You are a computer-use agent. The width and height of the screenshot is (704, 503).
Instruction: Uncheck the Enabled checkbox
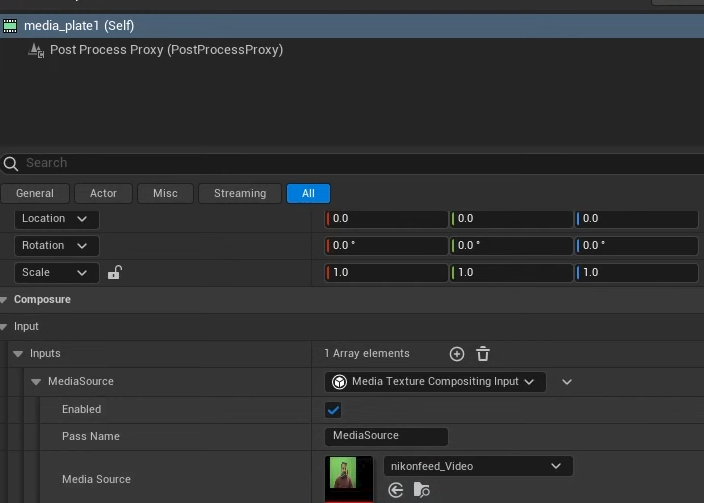click(333, 409)
